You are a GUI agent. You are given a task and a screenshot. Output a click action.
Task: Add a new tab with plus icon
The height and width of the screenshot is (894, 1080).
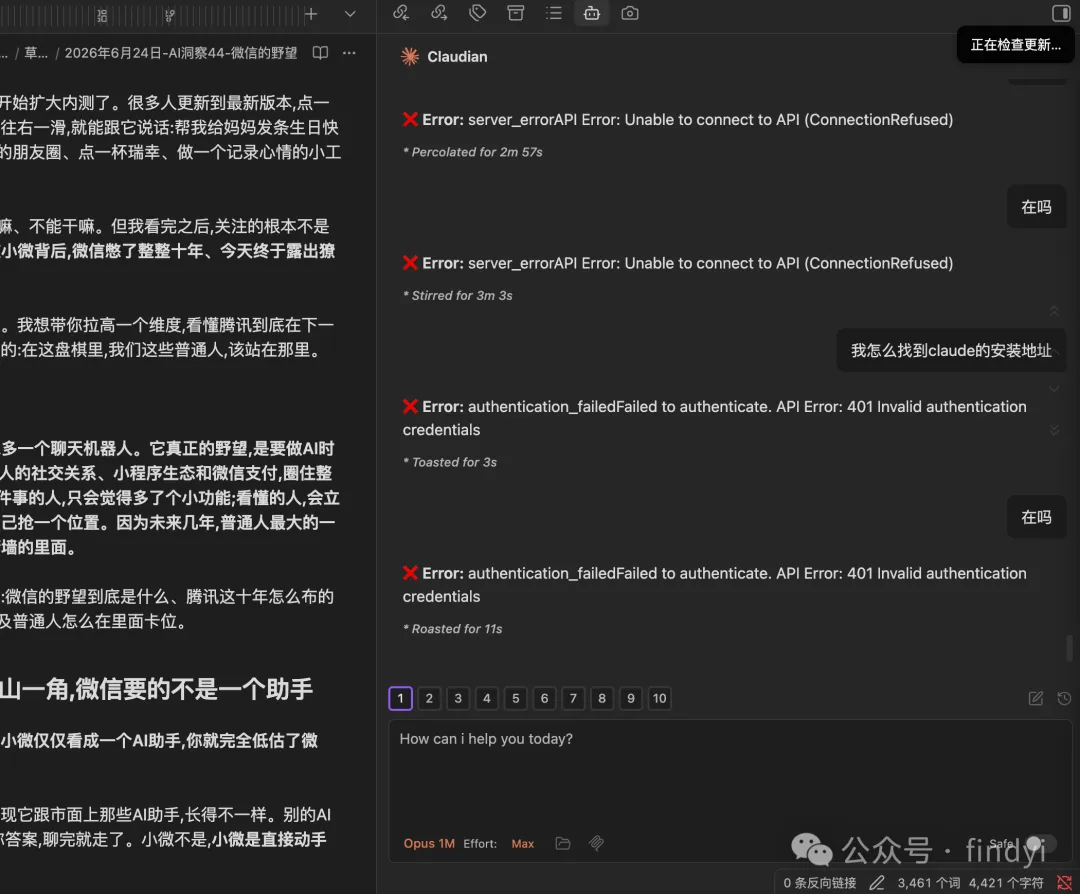[311, 14]
